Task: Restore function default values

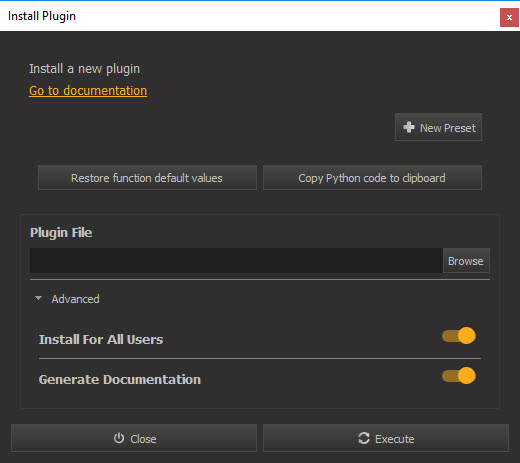Action: click(147, 178)
